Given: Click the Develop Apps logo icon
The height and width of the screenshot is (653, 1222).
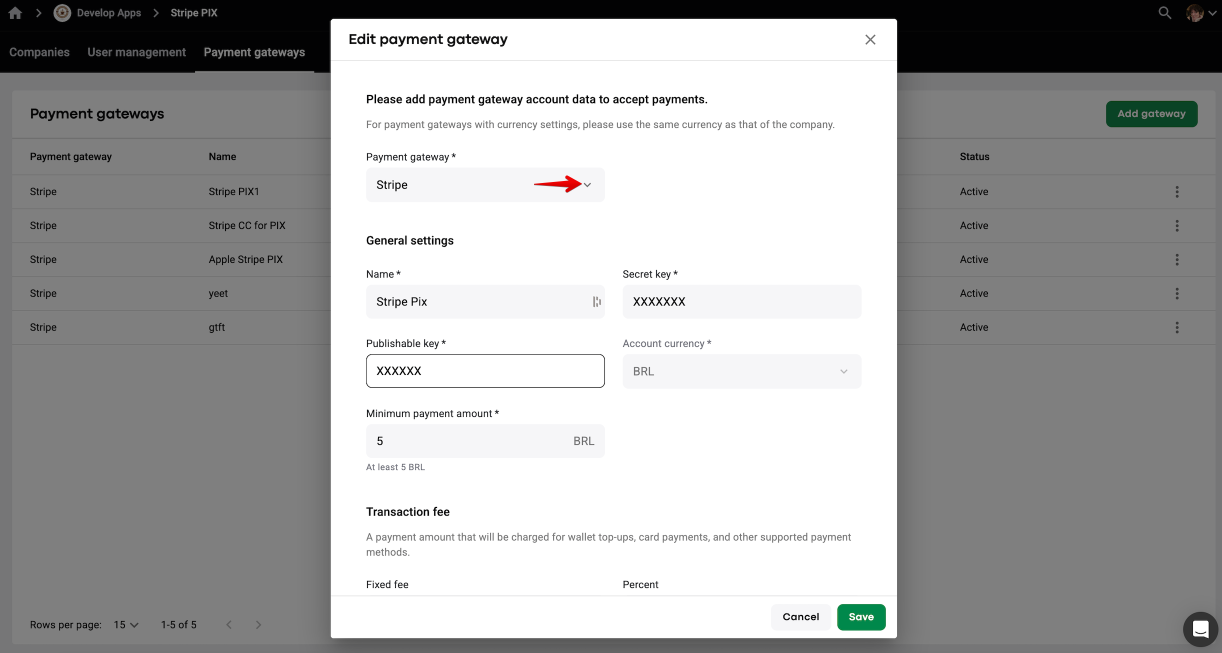Looking at the screenshot, I should click(62, 13).
